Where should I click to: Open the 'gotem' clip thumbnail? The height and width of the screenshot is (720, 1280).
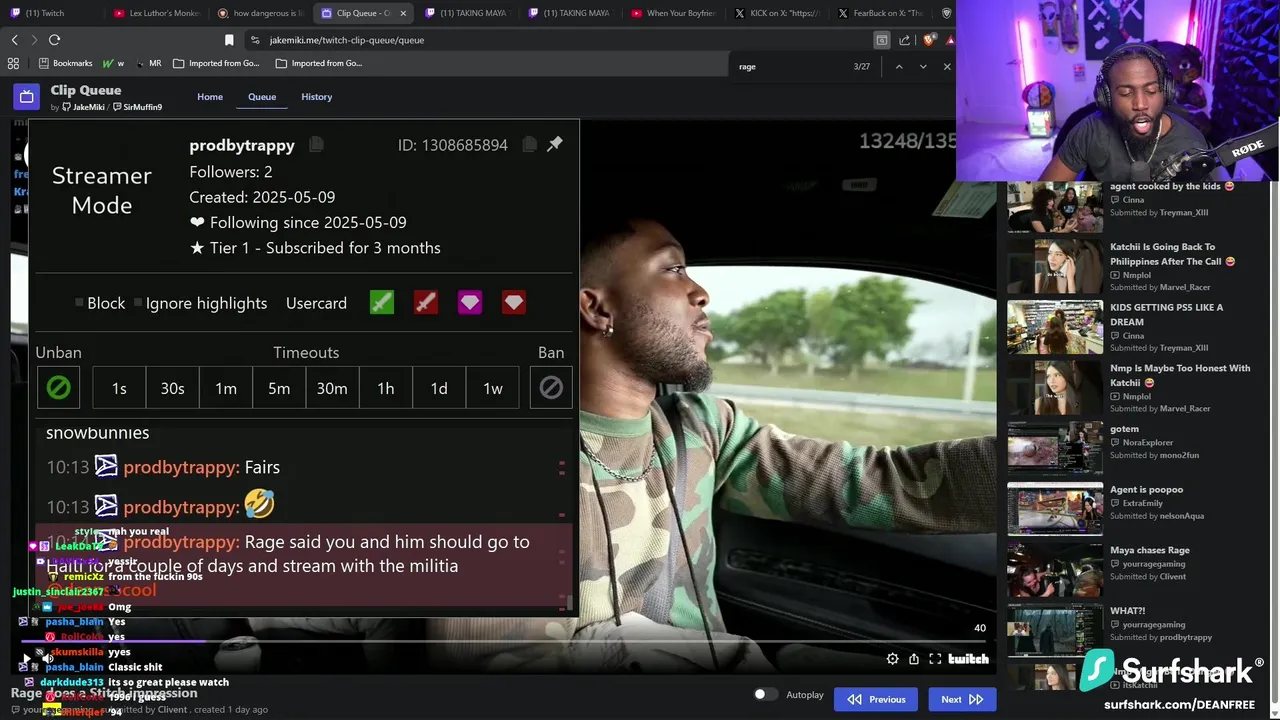1055,448
